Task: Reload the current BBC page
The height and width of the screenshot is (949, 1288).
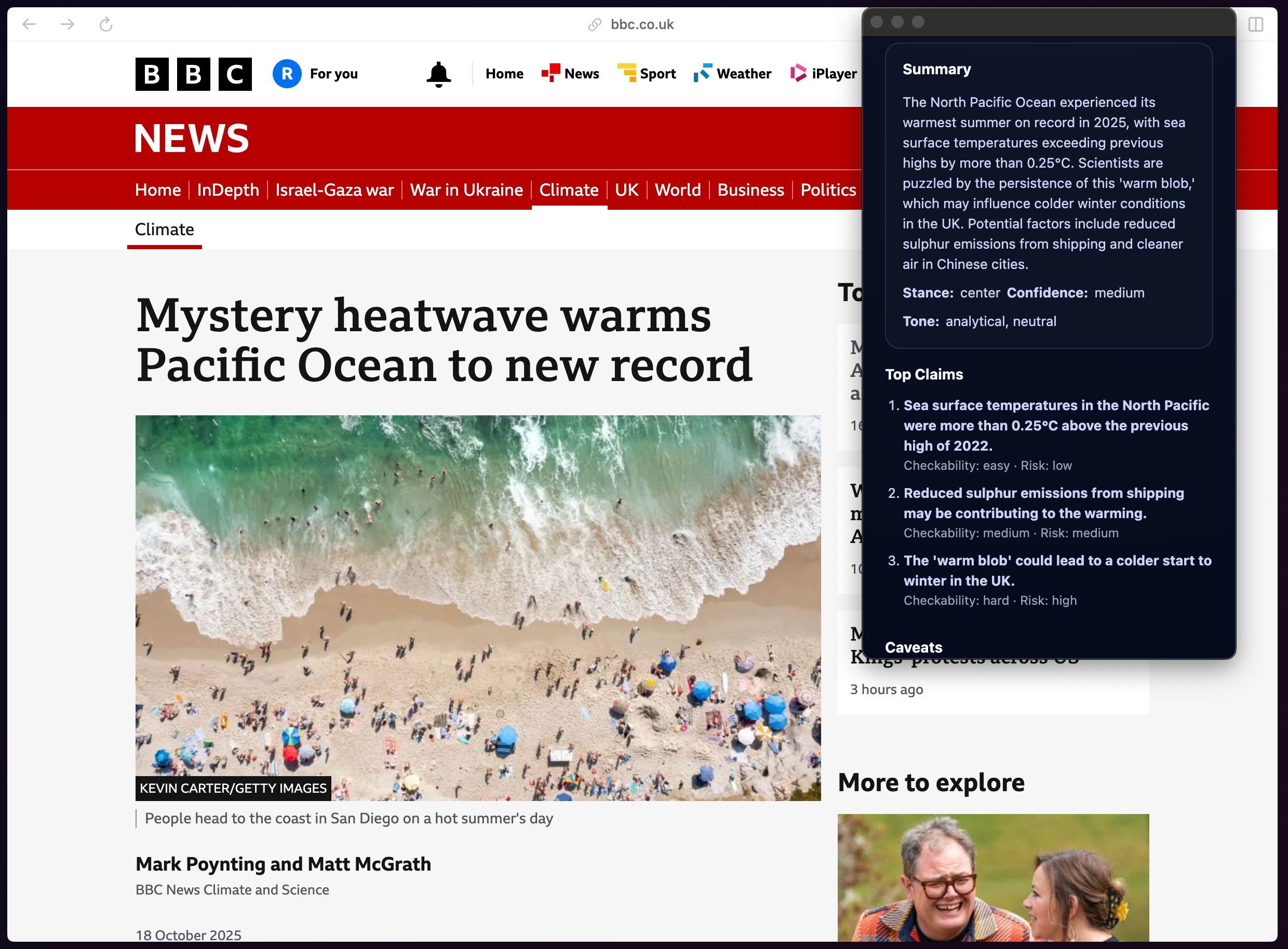Action: (105, 24)
